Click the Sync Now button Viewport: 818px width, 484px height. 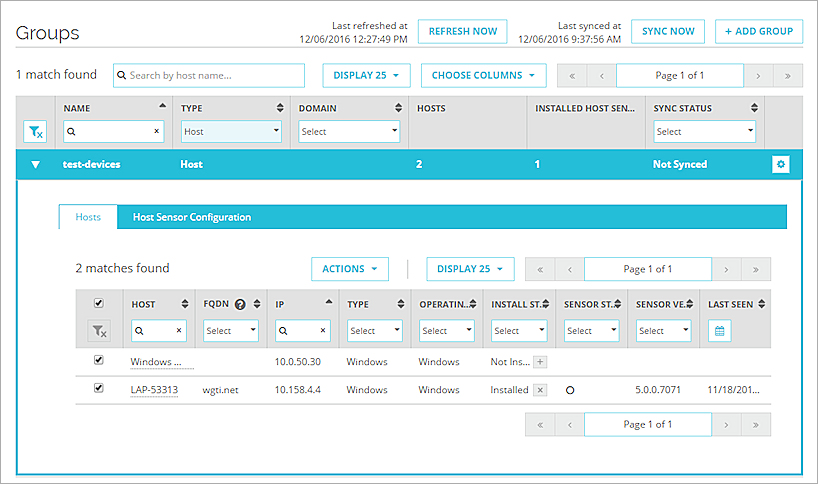click(668, 31)
